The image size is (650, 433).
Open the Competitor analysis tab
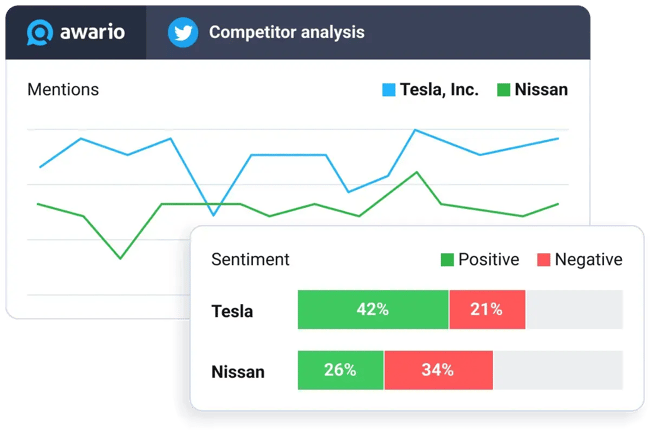click(286, 32)
